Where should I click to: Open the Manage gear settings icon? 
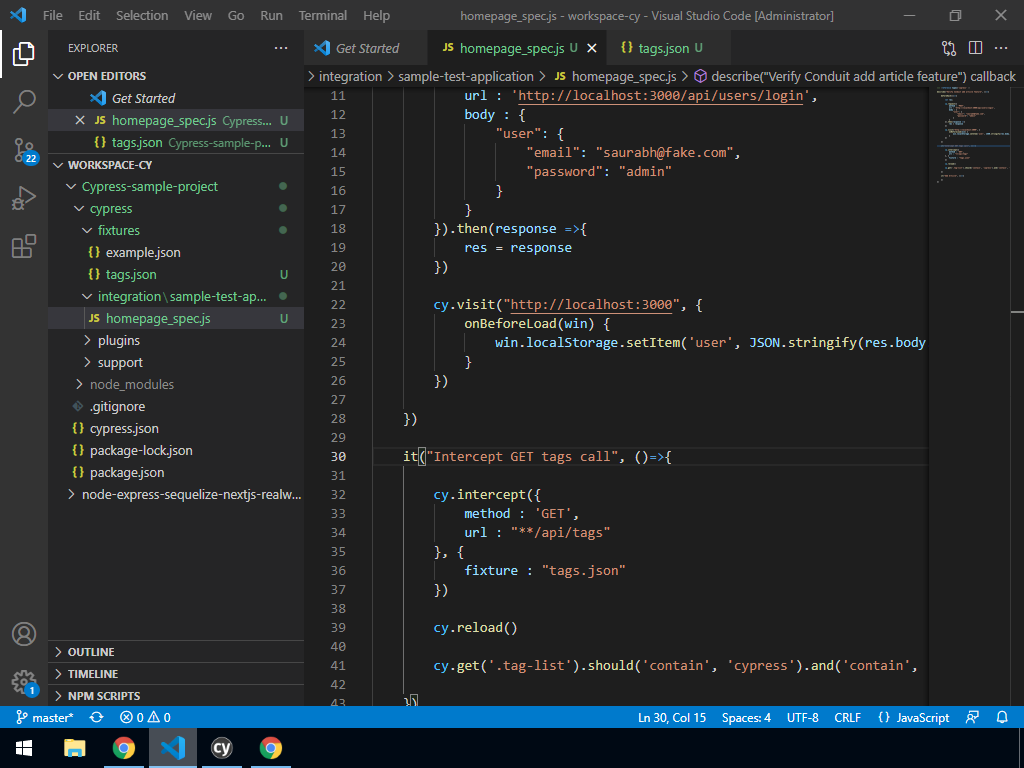[24, 682]
